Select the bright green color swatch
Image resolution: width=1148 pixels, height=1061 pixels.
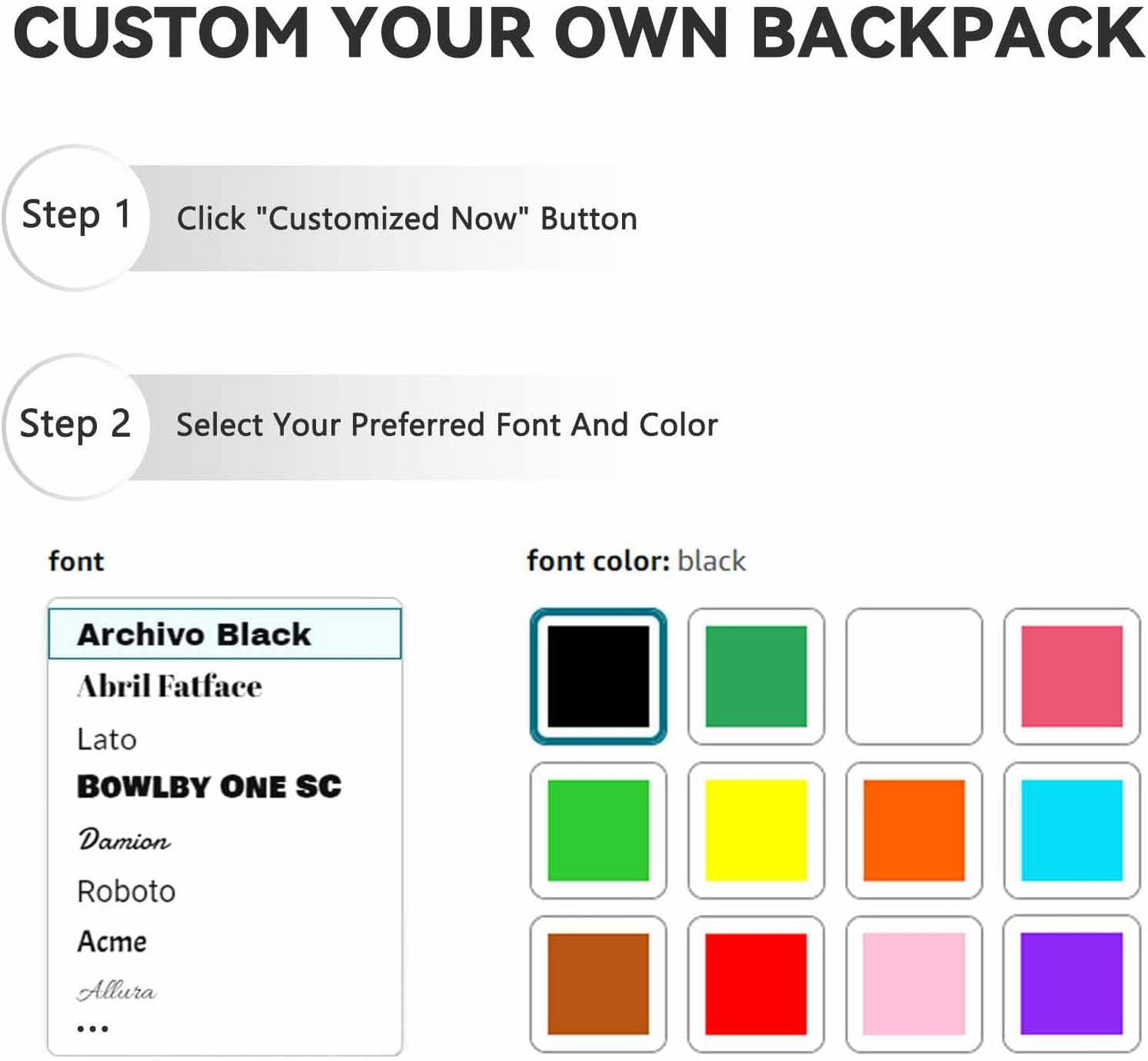tap(598, 831)
